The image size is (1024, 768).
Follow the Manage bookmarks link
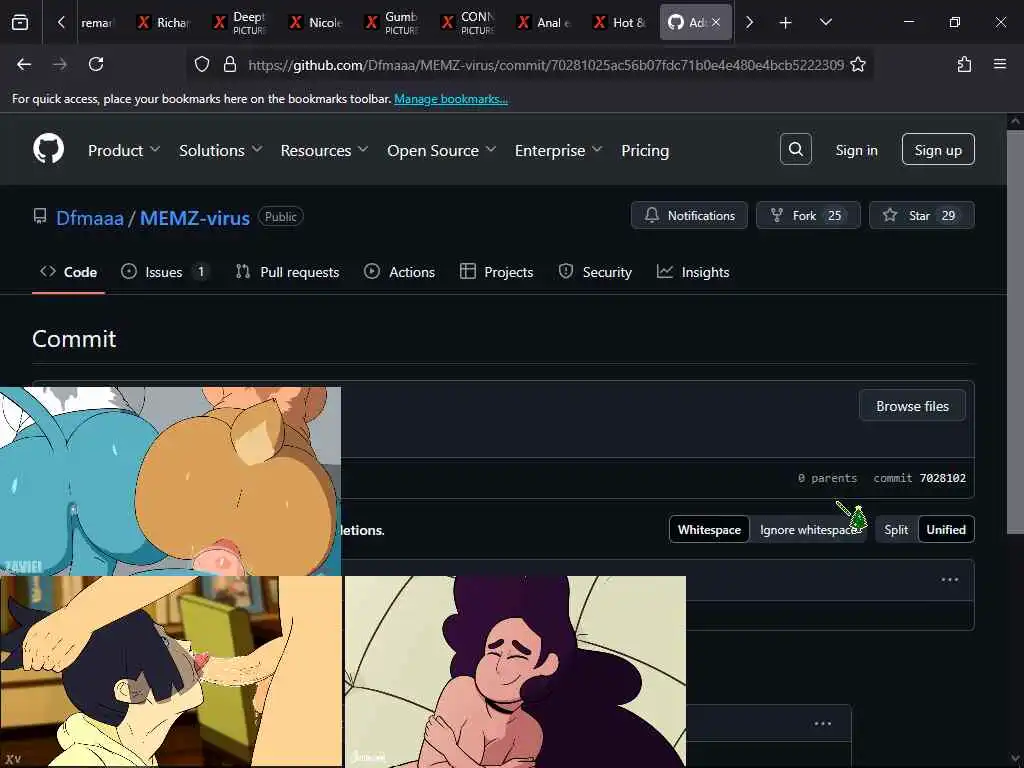[451, 99]
